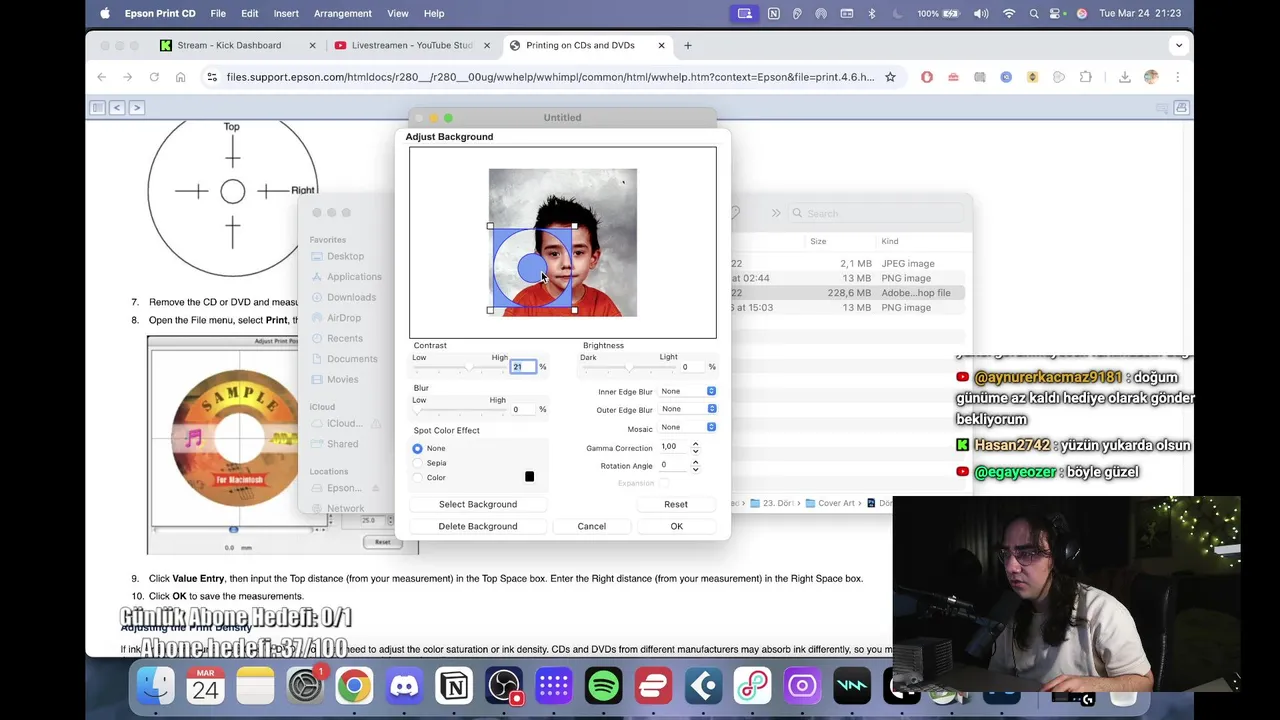Click previous topic arrow in Epson help
This screenshot has height=720, width=1280.
click(x=117, y=107)
